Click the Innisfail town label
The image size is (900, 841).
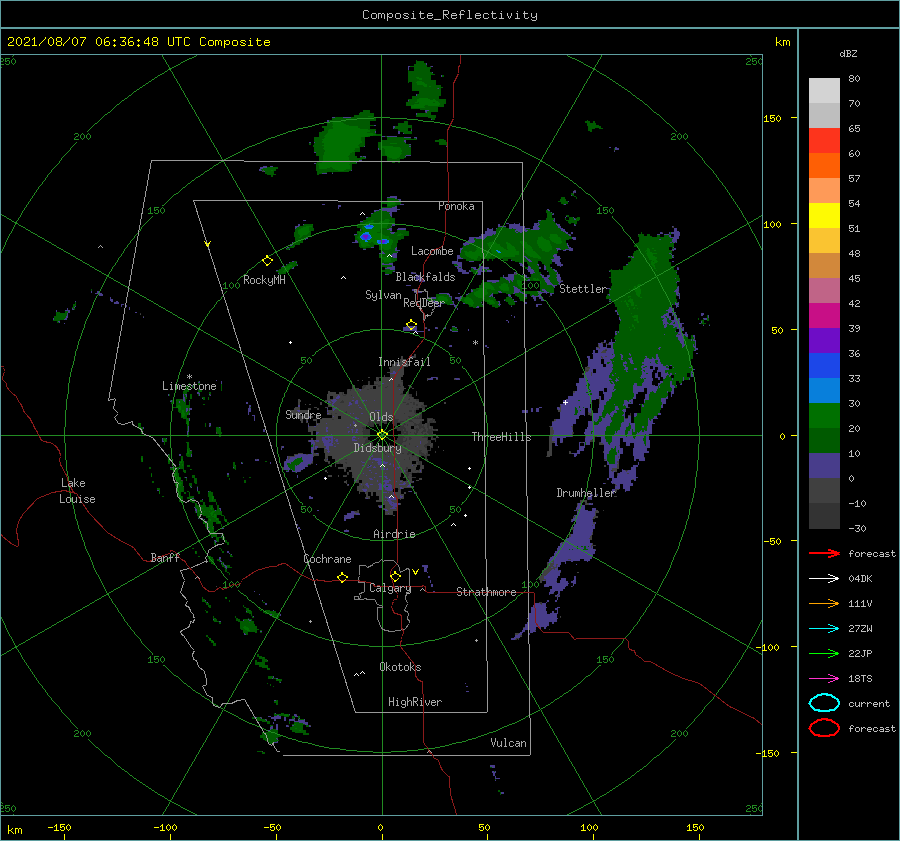coord(404,362)
